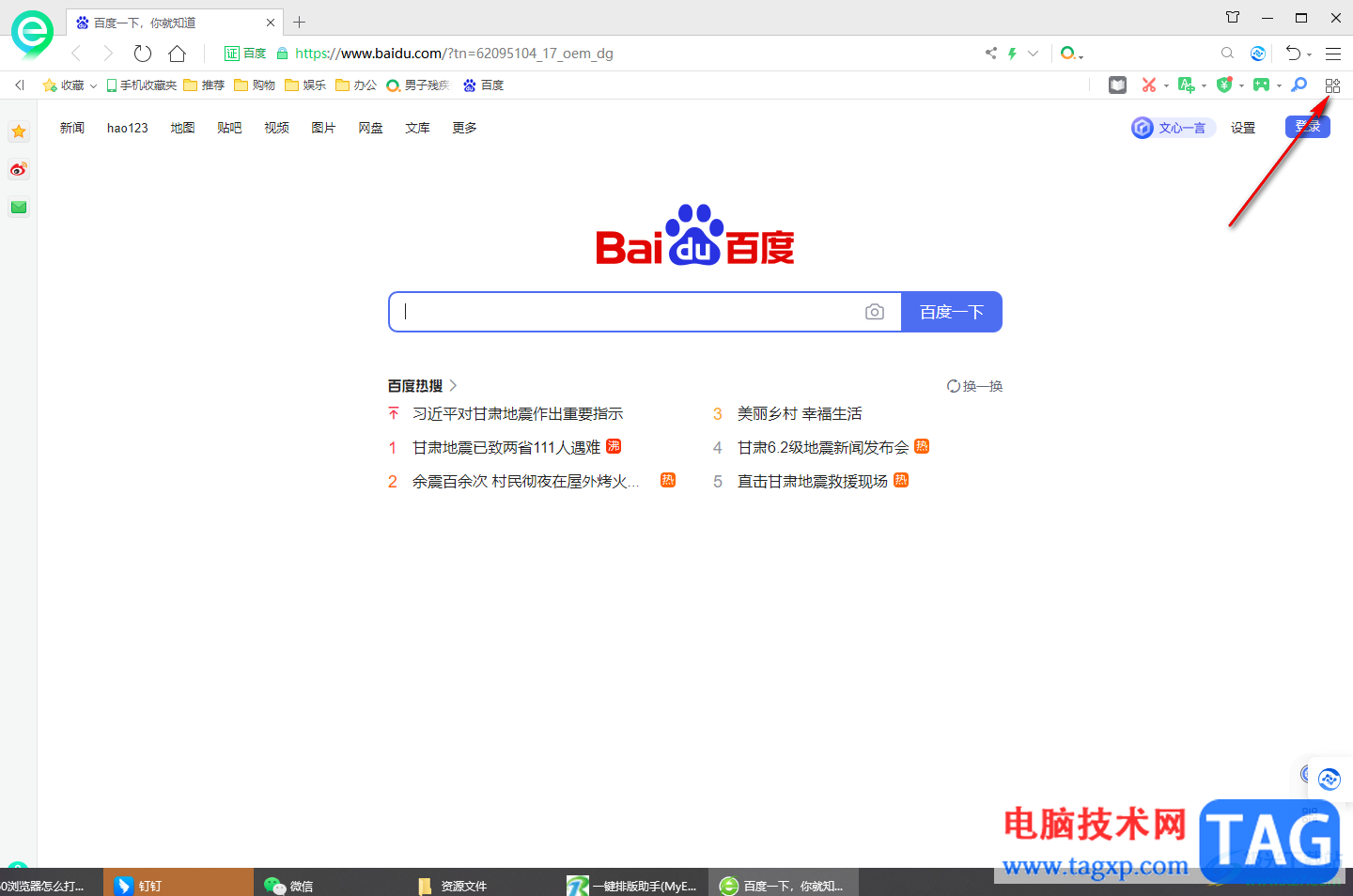This screenshot has height=896, width=1353.
Task: Open the shopping protection shield
Action: 1223,85
